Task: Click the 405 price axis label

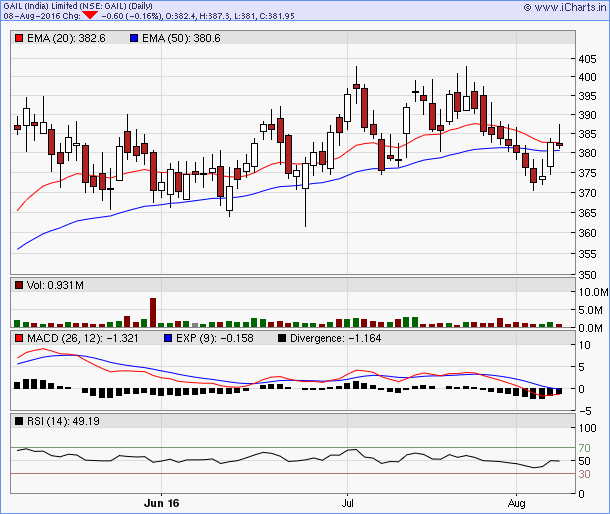Action: [587, 59]
